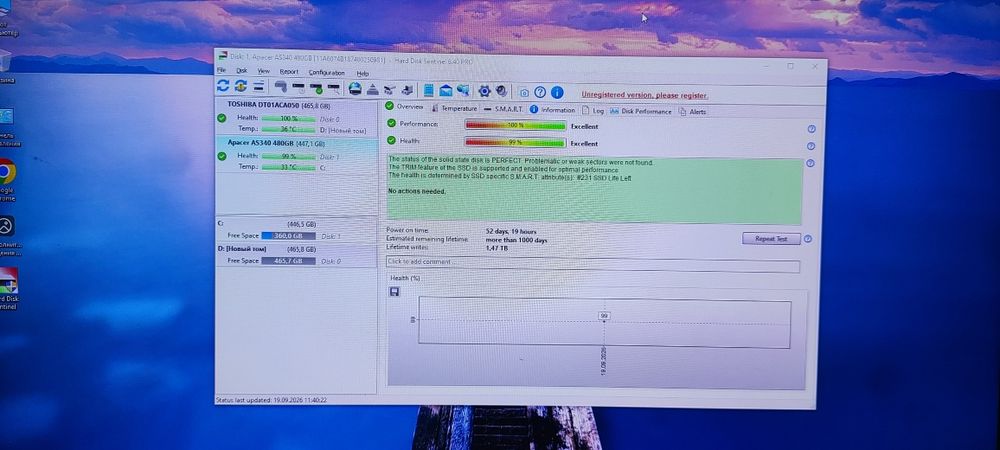Screen dimensions: 1000x450
Task: Click the help icon beside Performance bar
Action: coord(811,129)
